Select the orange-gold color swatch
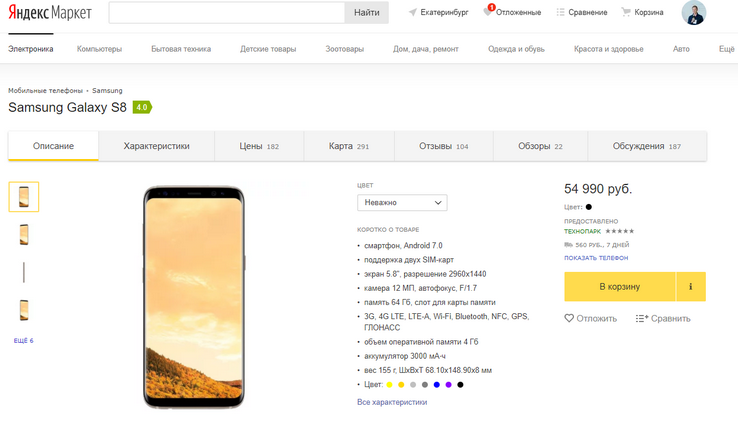The width and height of the screenshot is (738, 428). [x=401, y=385]
